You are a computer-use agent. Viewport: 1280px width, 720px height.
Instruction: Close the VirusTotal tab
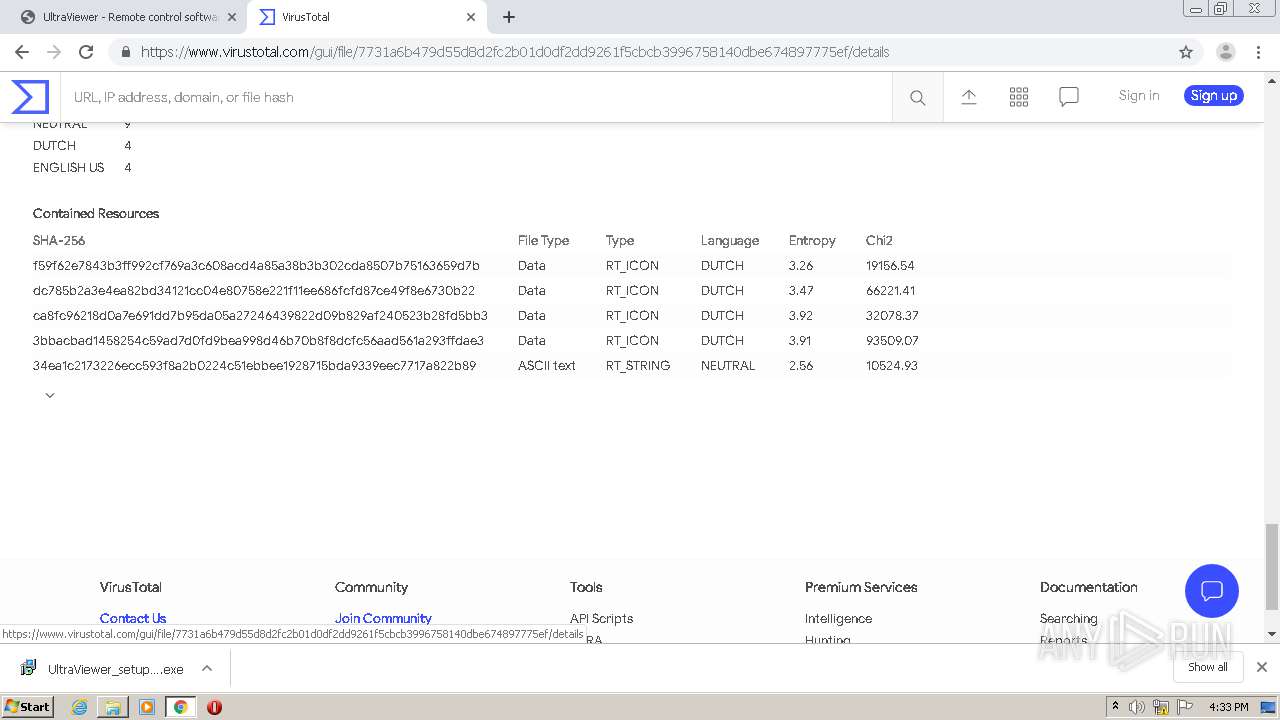[471, 17]
